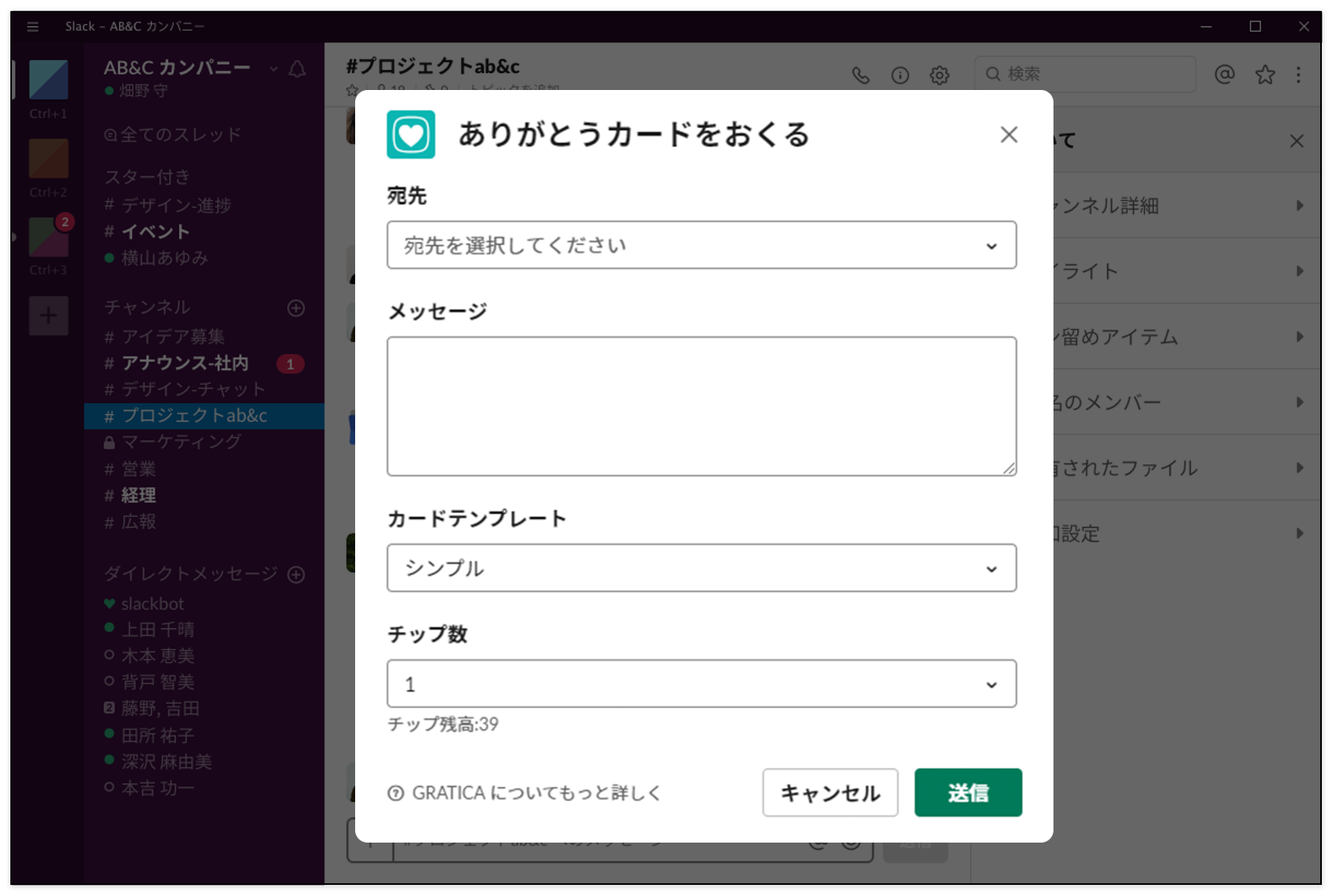The height and width of the screenshot is (896, 1333).
Task: Start a call with the phone icon
Action: 860,75
